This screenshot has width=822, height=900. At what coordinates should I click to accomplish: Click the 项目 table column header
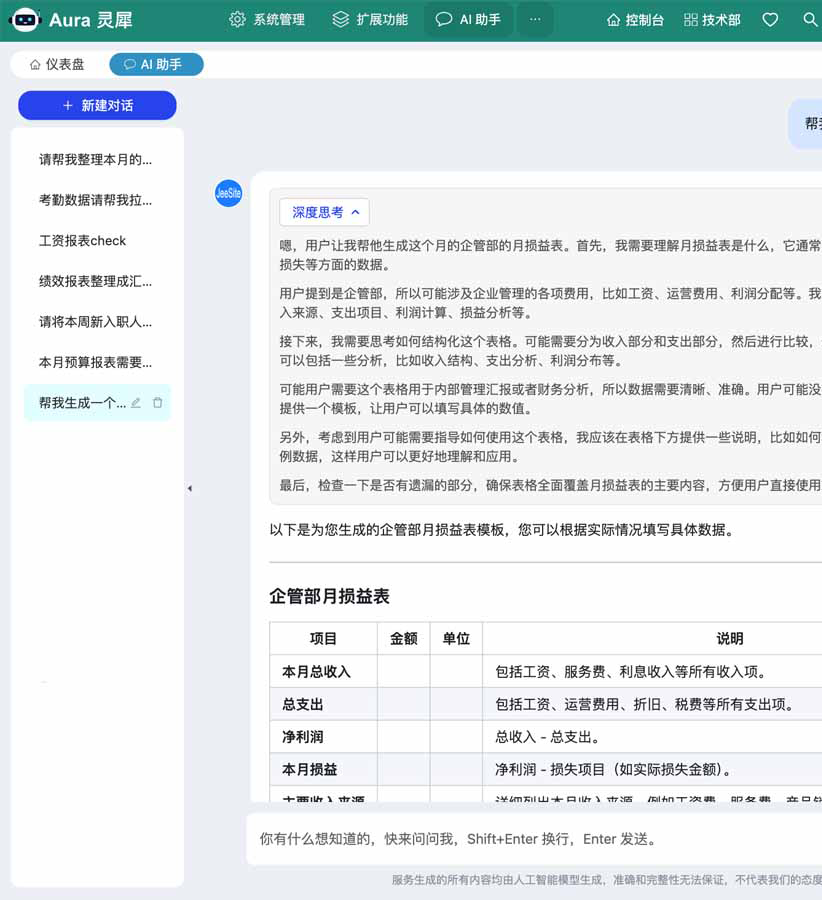323,638
